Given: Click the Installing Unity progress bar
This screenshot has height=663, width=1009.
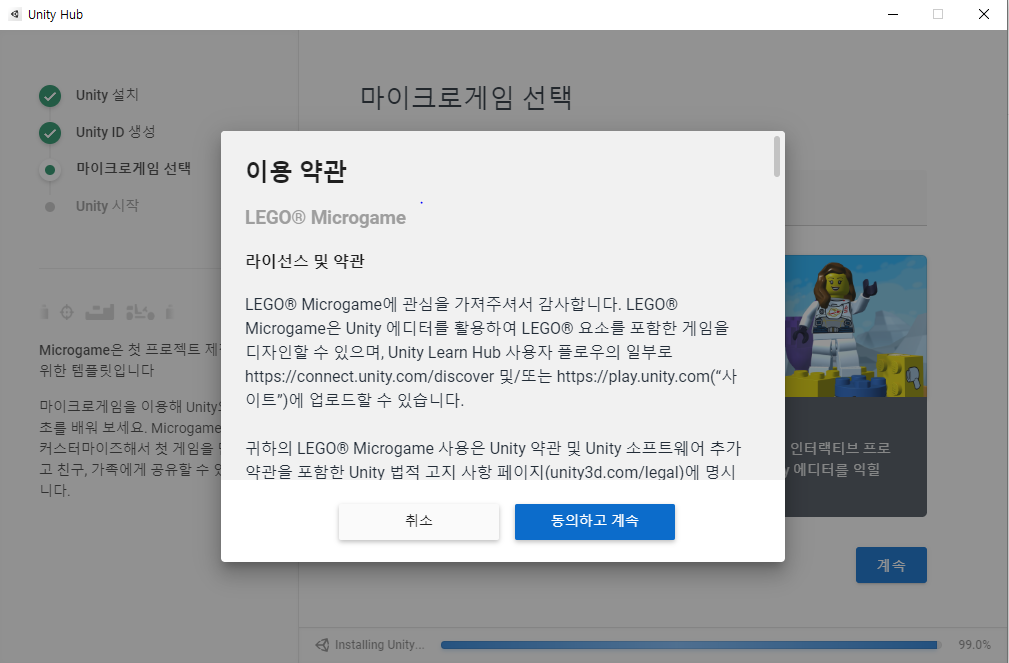Looking at the screenshot, I should coord(691,645).
